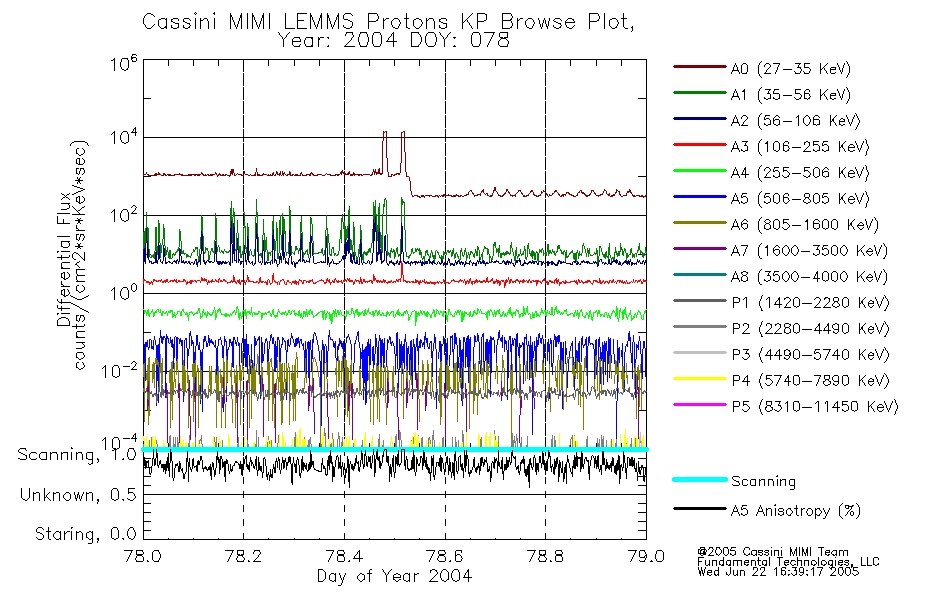Click the P3 (4490-5740 KeV) legend label

pos(810,355)
